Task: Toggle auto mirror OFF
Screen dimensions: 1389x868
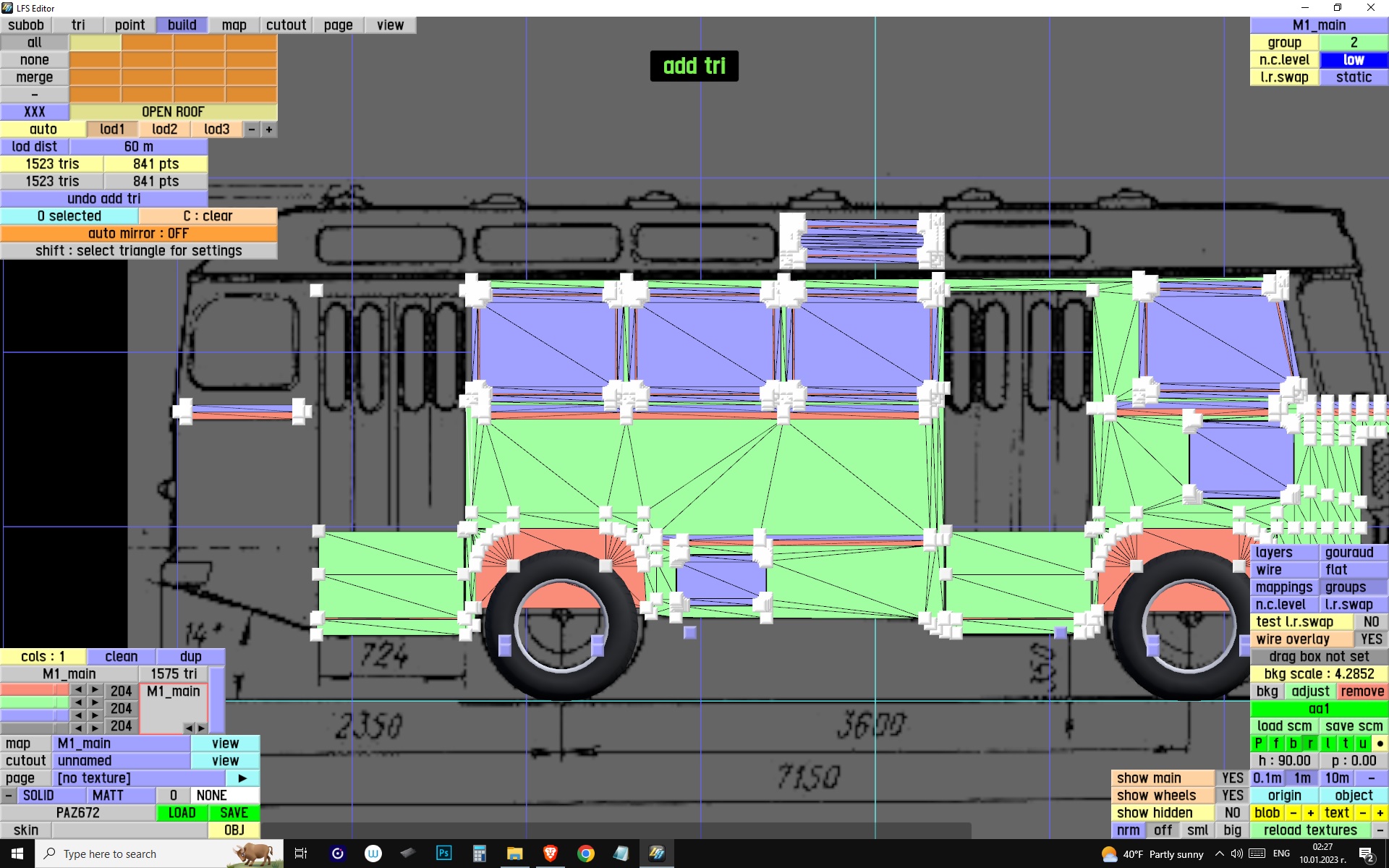Action: (138, 234)
